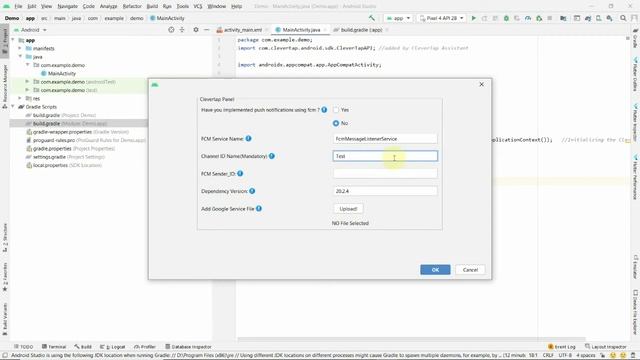This screenshot has width=640, height=360.
Task: Open the TODO tool window
Action: point(23,347)
